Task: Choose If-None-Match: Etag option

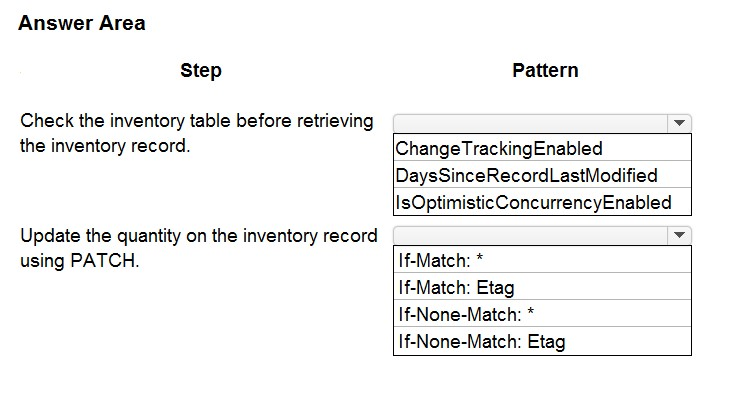Action: pyautogui.click(x=543, y=341)
